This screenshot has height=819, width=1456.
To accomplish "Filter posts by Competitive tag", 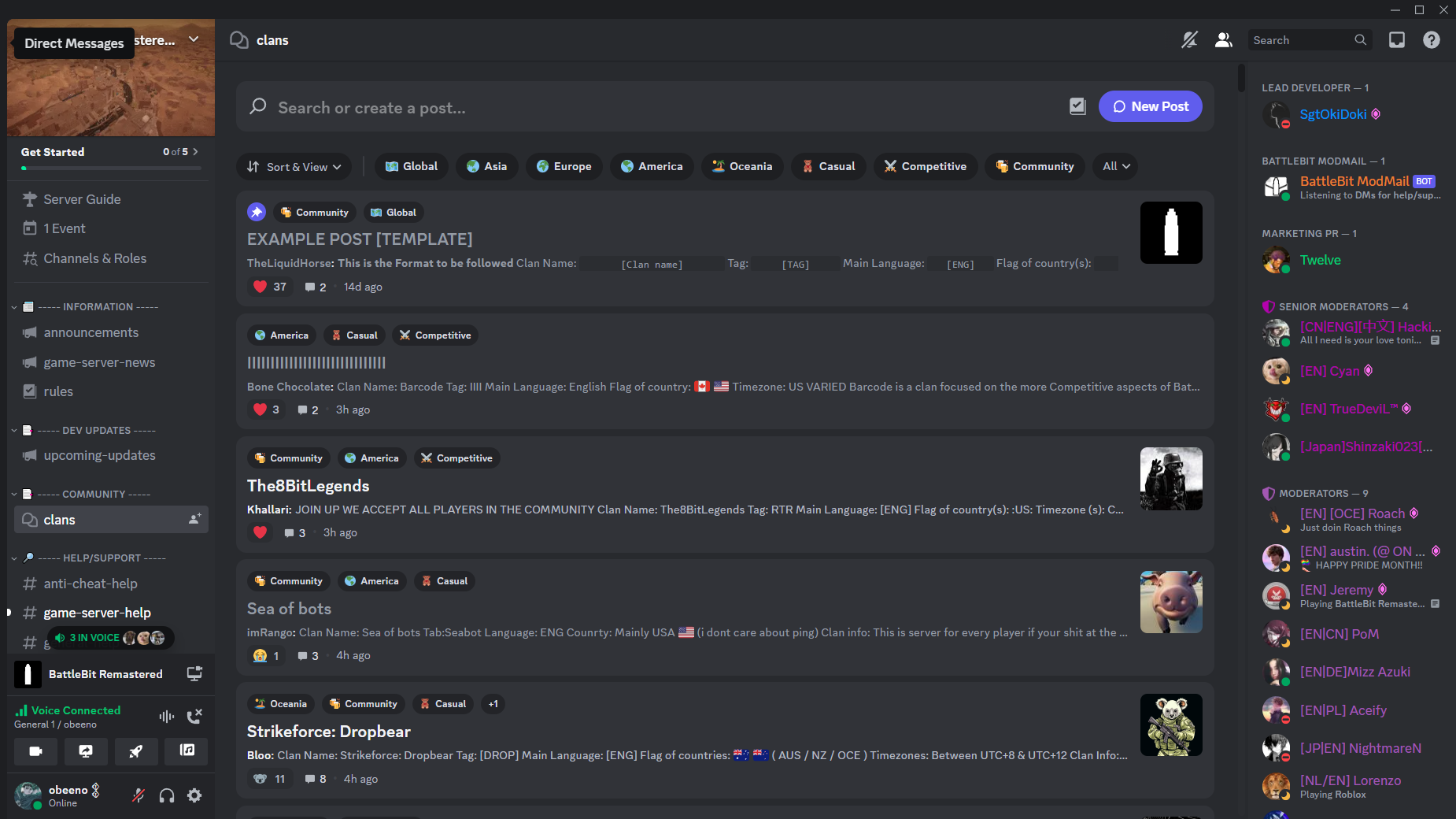I will pos(925,166).
